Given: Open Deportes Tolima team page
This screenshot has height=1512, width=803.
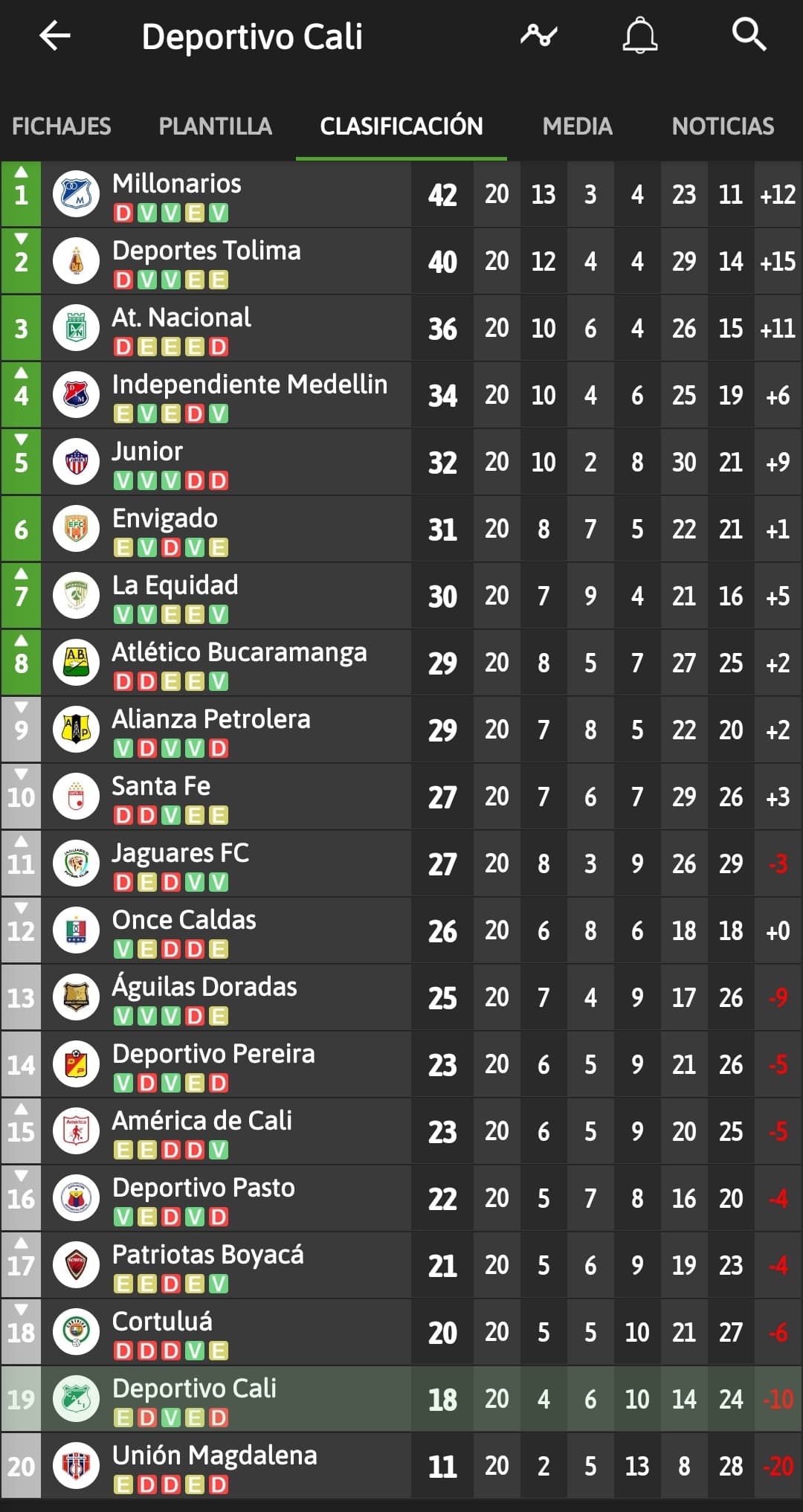Looking at the screenshot, I should point(206,251).
